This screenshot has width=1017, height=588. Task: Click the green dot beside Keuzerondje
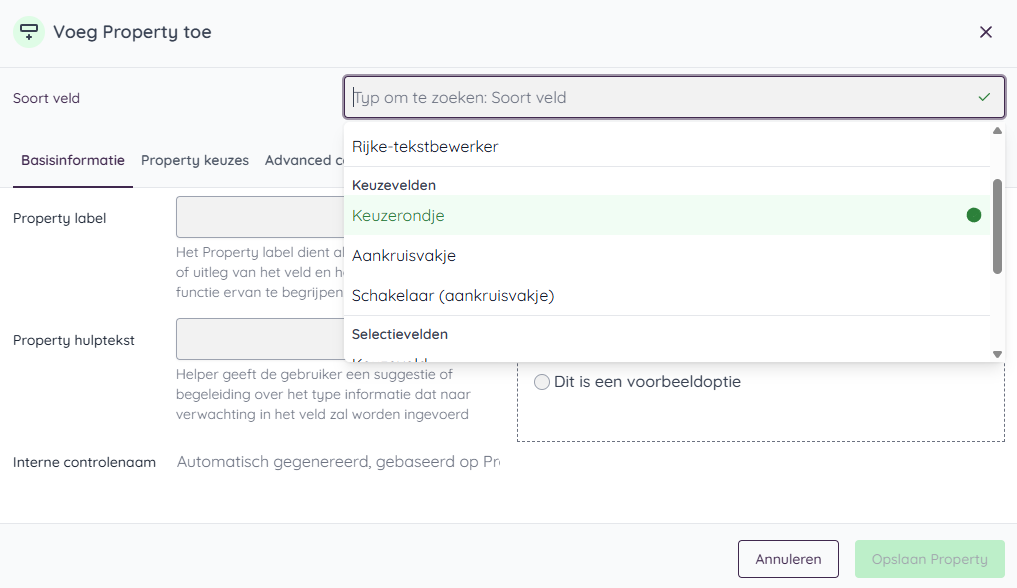tap(974, 214)
